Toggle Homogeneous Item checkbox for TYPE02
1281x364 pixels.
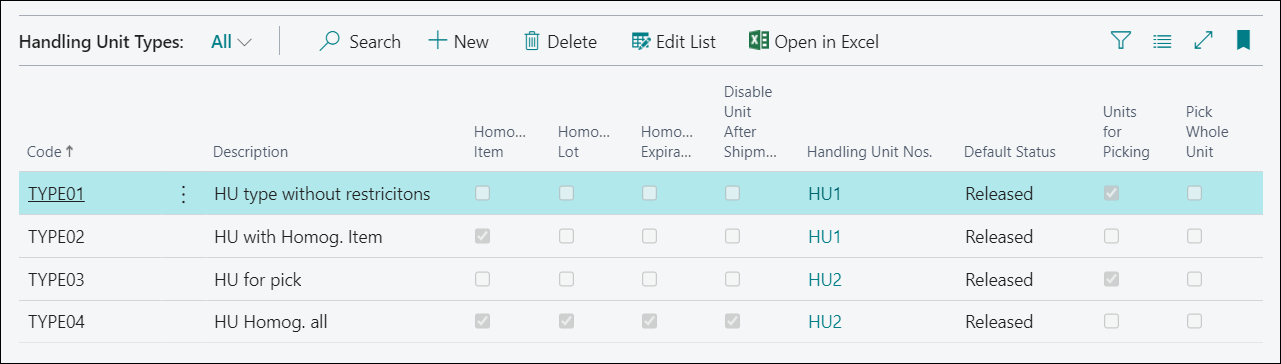click(x=483, y=237)
